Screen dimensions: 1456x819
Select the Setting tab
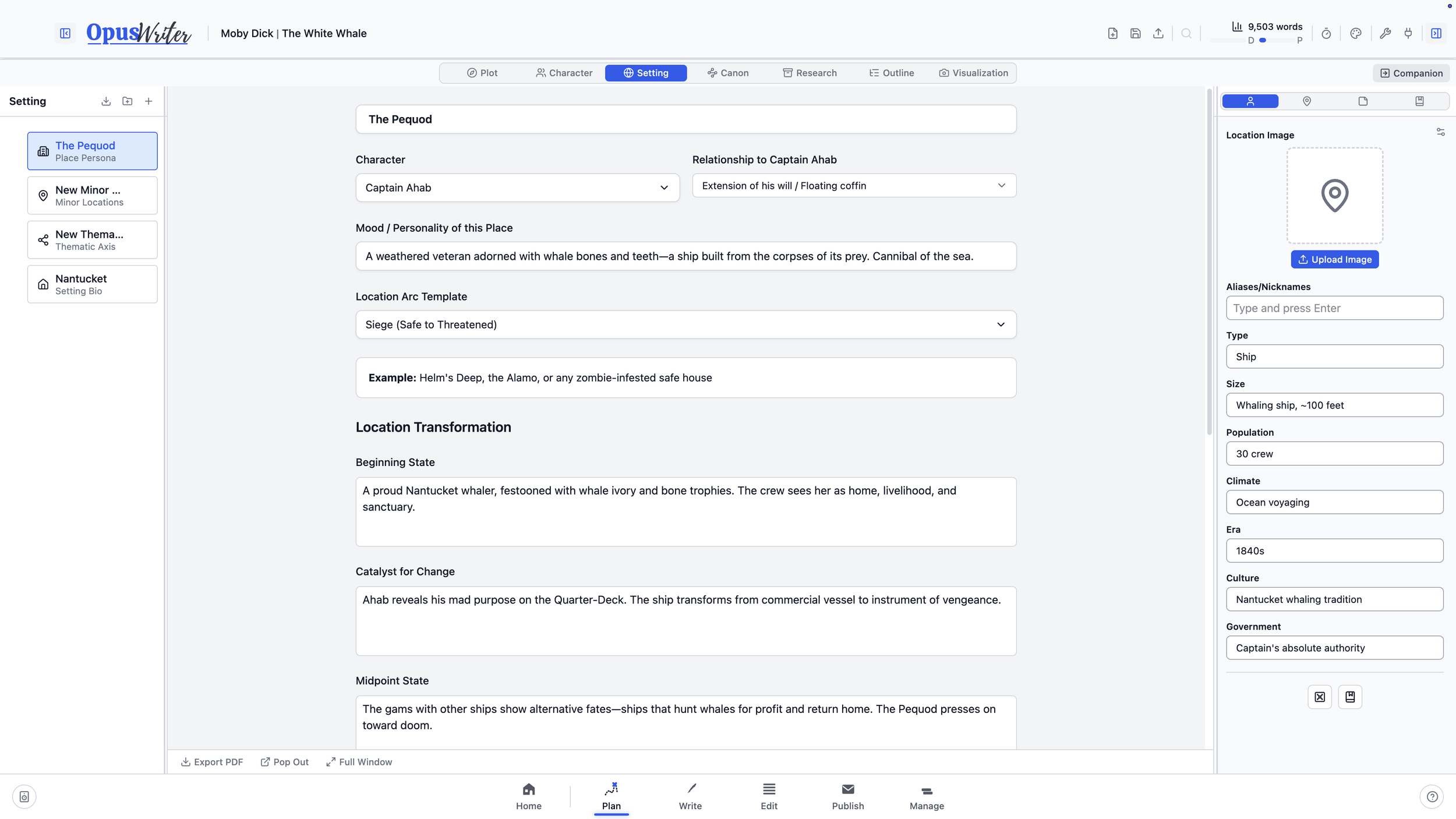[646, 73]
